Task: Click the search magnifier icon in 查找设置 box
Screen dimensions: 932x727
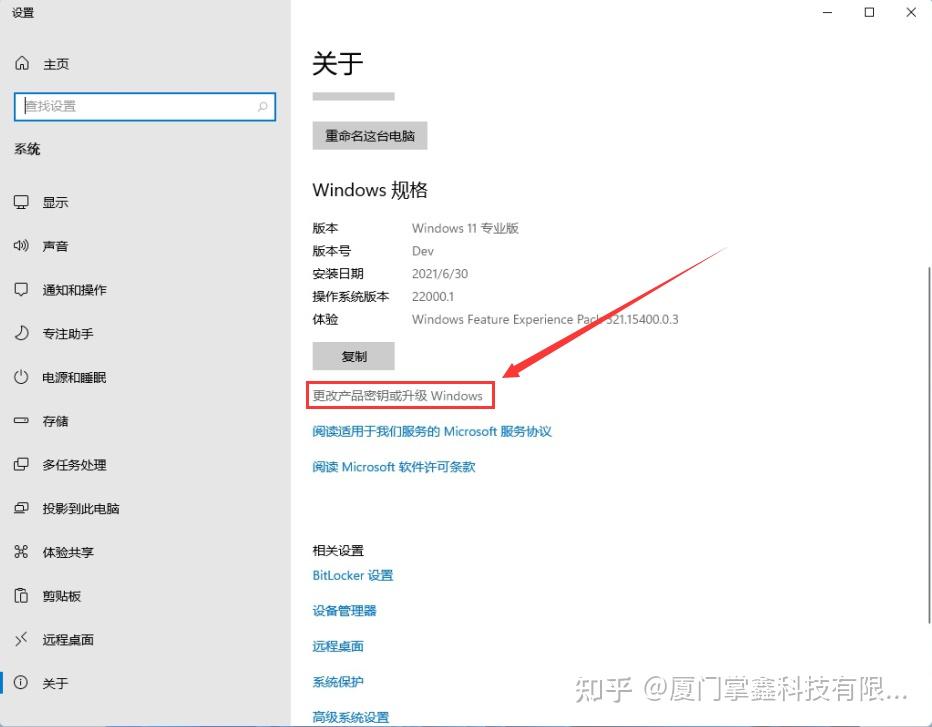Action: coord(262,106)
